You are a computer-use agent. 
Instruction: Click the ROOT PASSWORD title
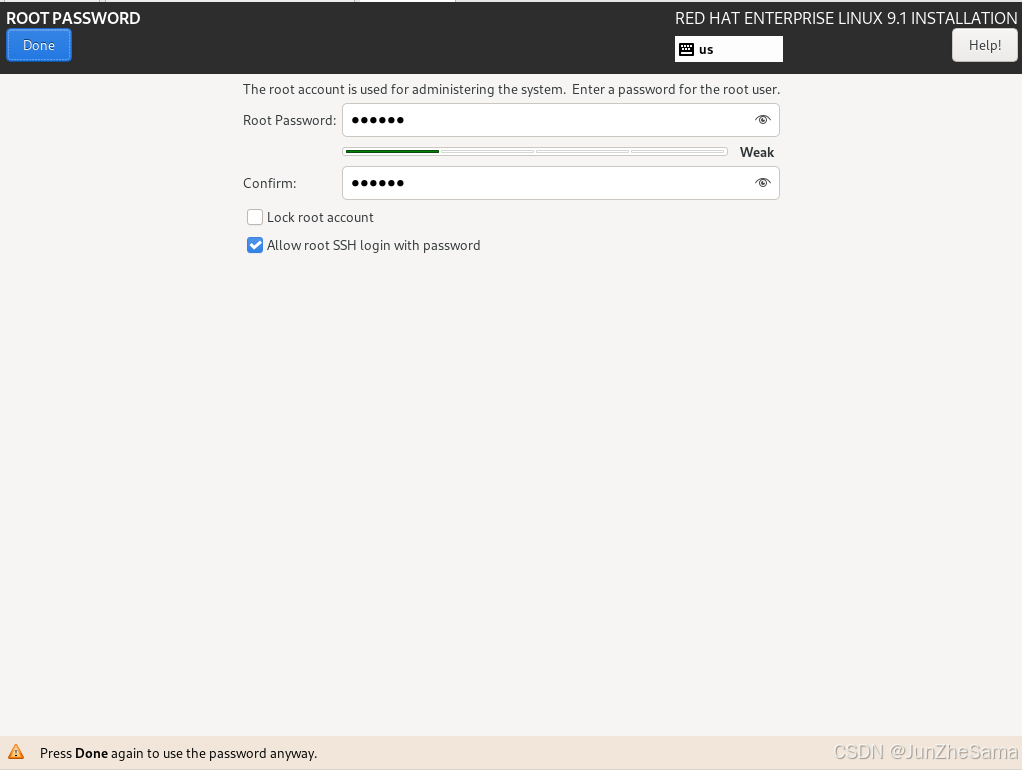pos(73,18)
